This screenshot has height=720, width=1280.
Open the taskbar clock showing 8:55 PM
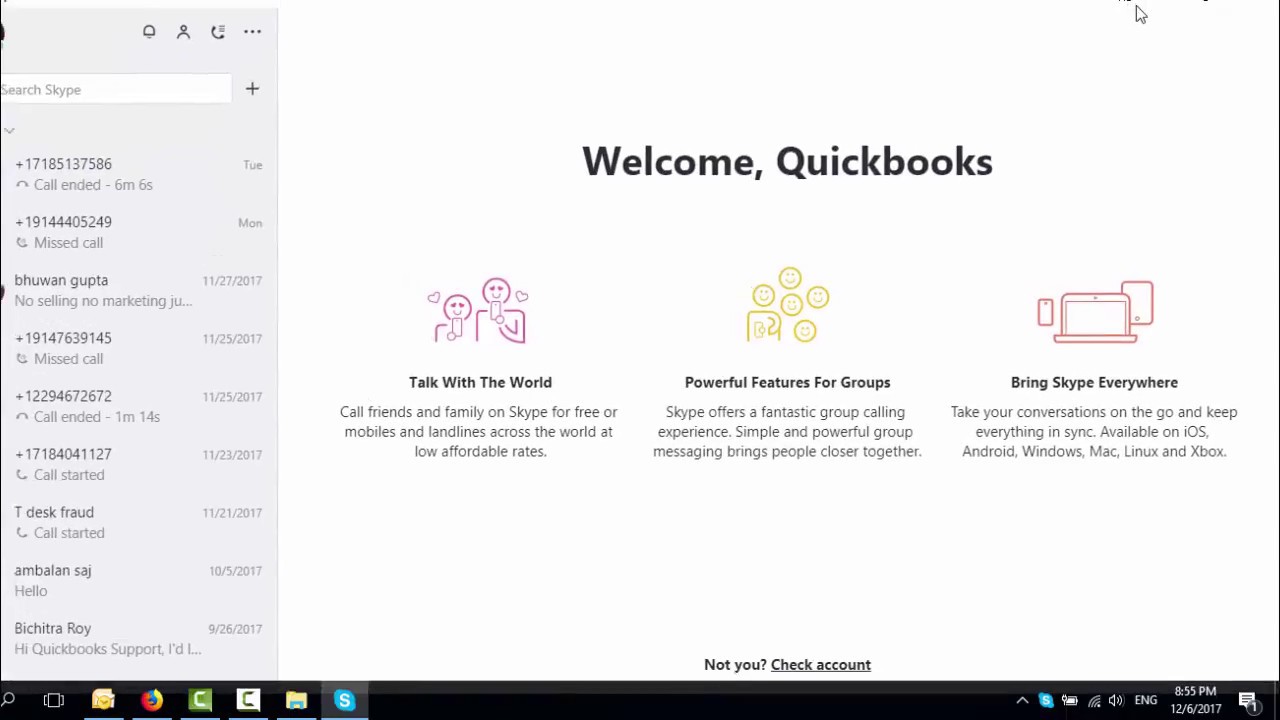pyautogui.click(x=1196, y=700)
